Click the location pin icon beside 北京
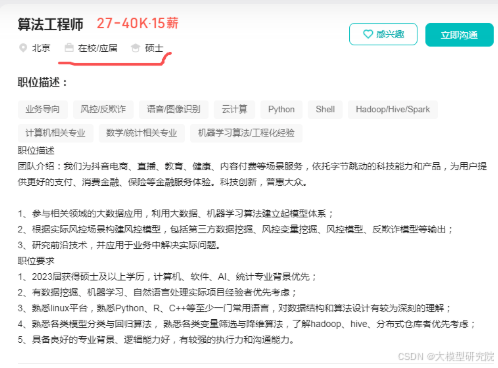498x368 pixels. tap(23, 48)
